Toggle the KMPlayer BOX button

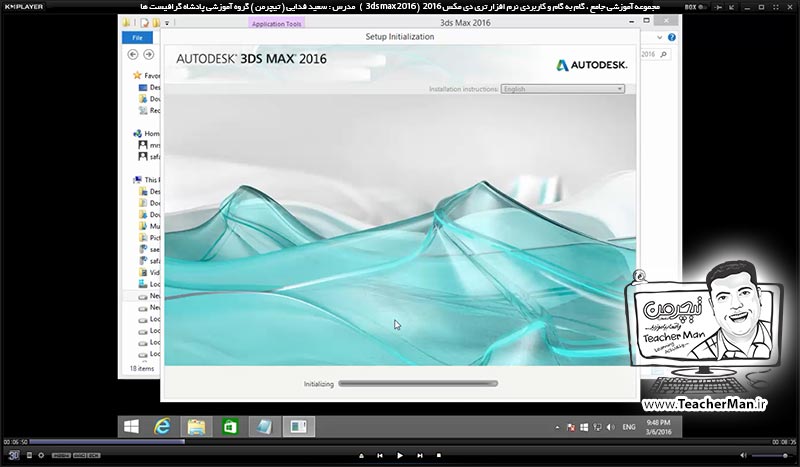(695, 7)
